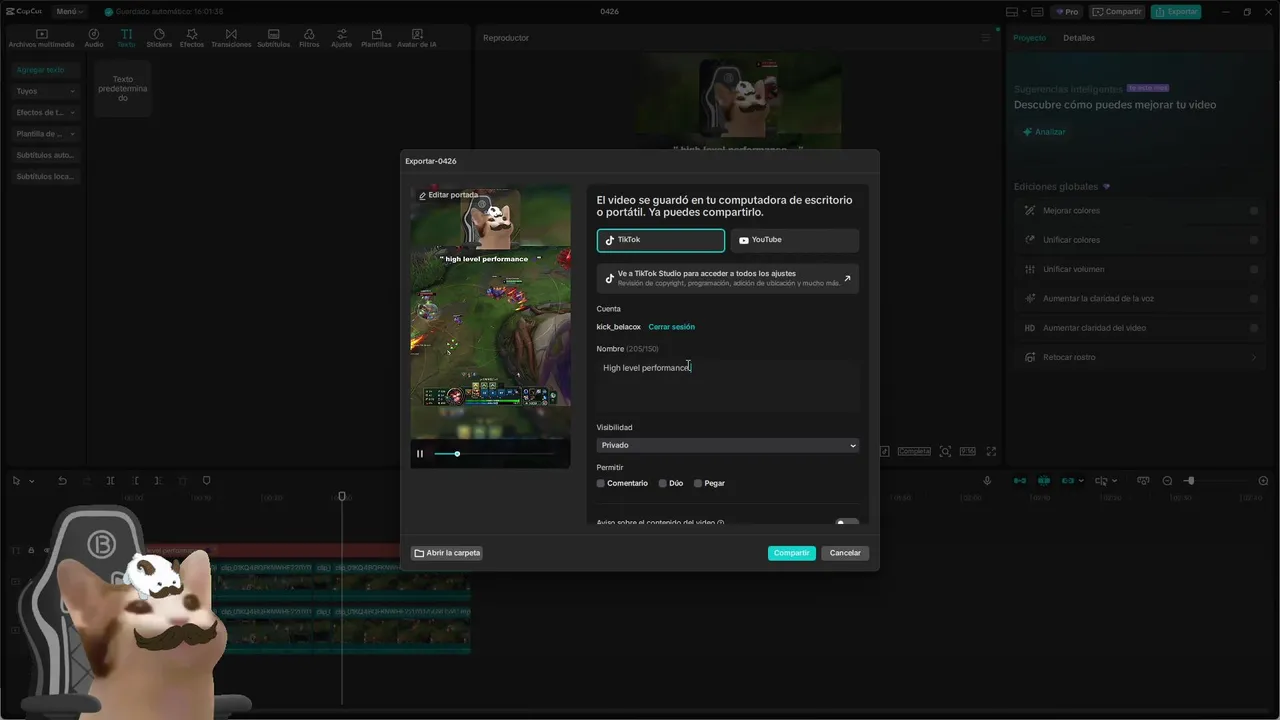Select Subtítulos automáticos in sidebar
The height and width of the screenshot is (720, 1280).
46,155
